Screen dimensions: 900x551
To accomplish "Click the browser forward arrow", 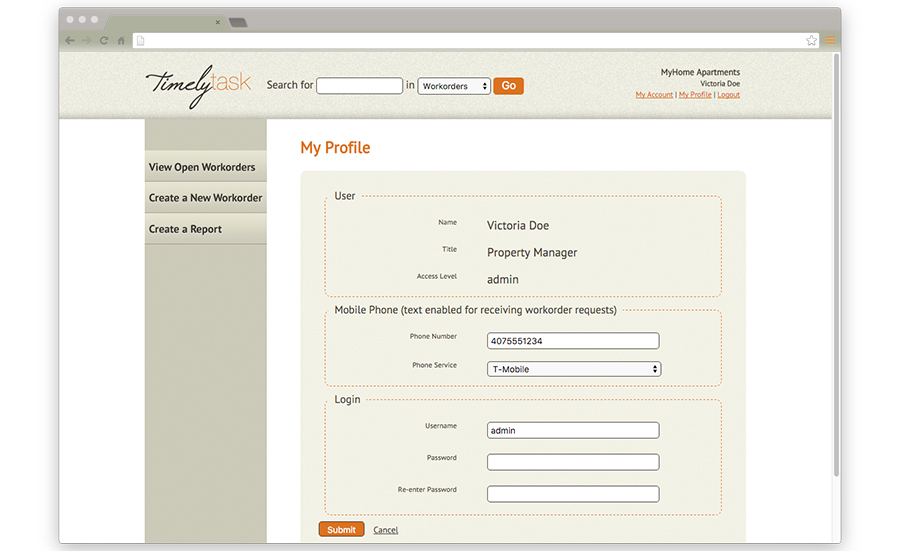I will (86, 41).
